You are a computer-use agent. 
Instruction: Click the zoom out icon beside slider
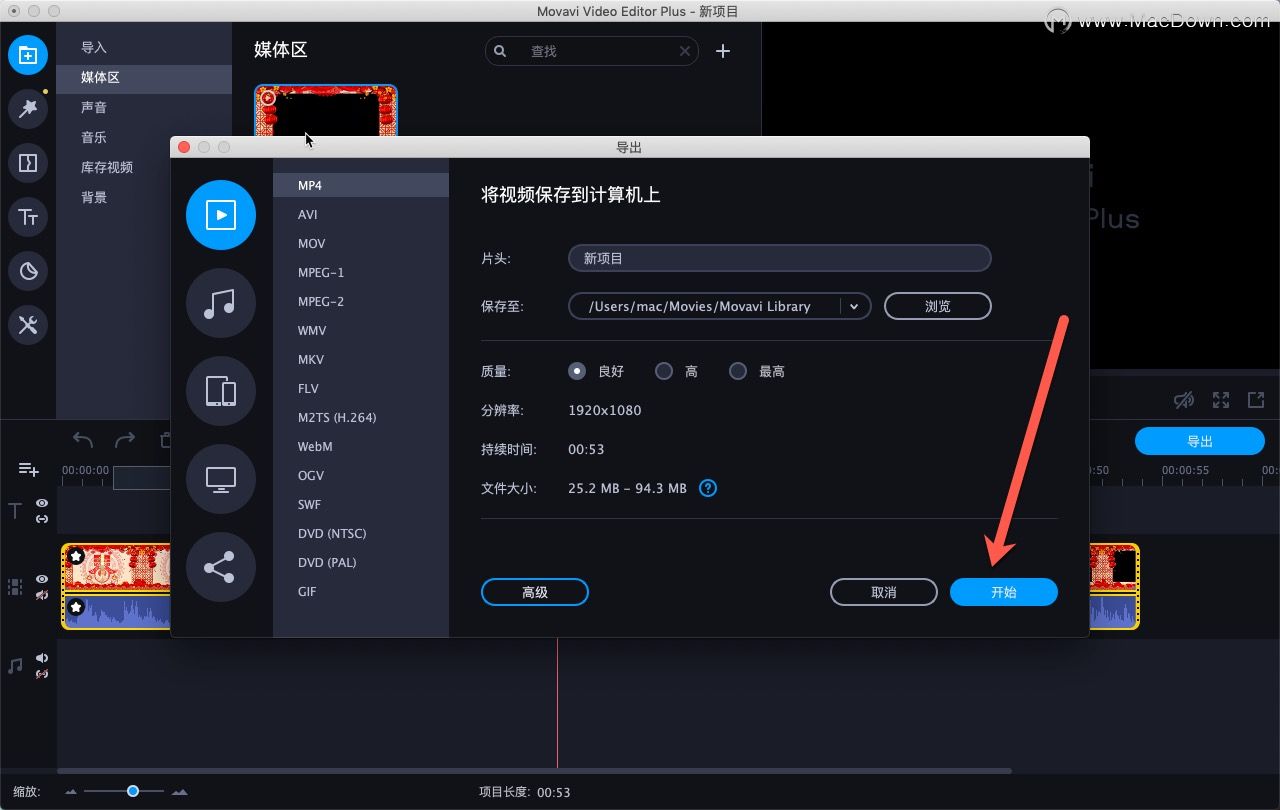point(71,792)
